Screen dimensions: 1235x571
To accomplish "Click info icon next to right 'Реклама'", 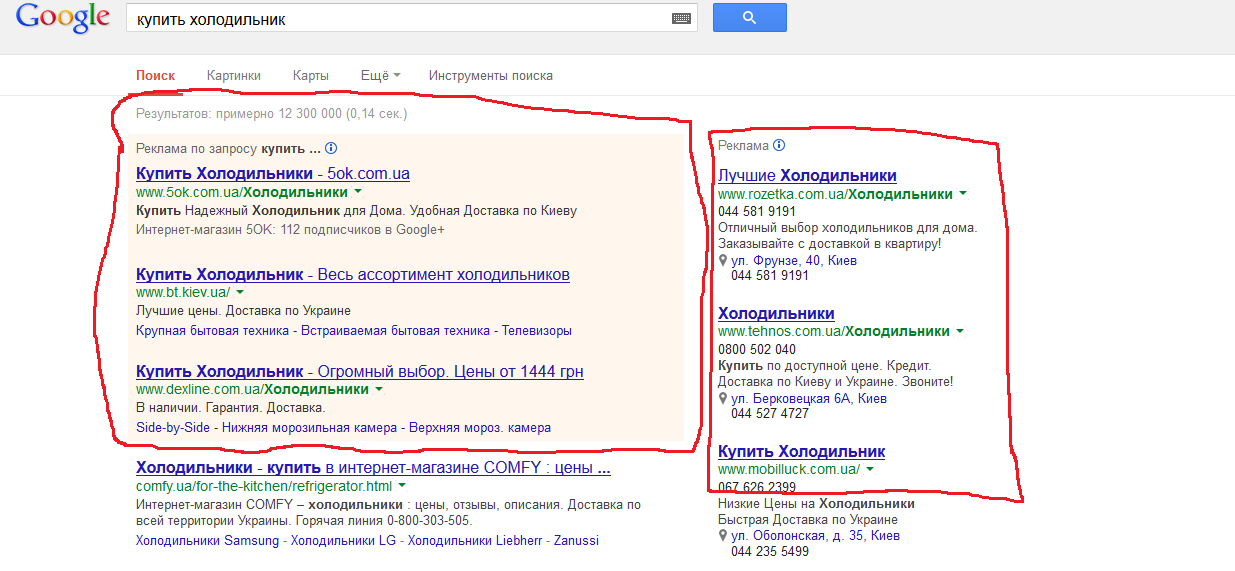I will [779, 146].
